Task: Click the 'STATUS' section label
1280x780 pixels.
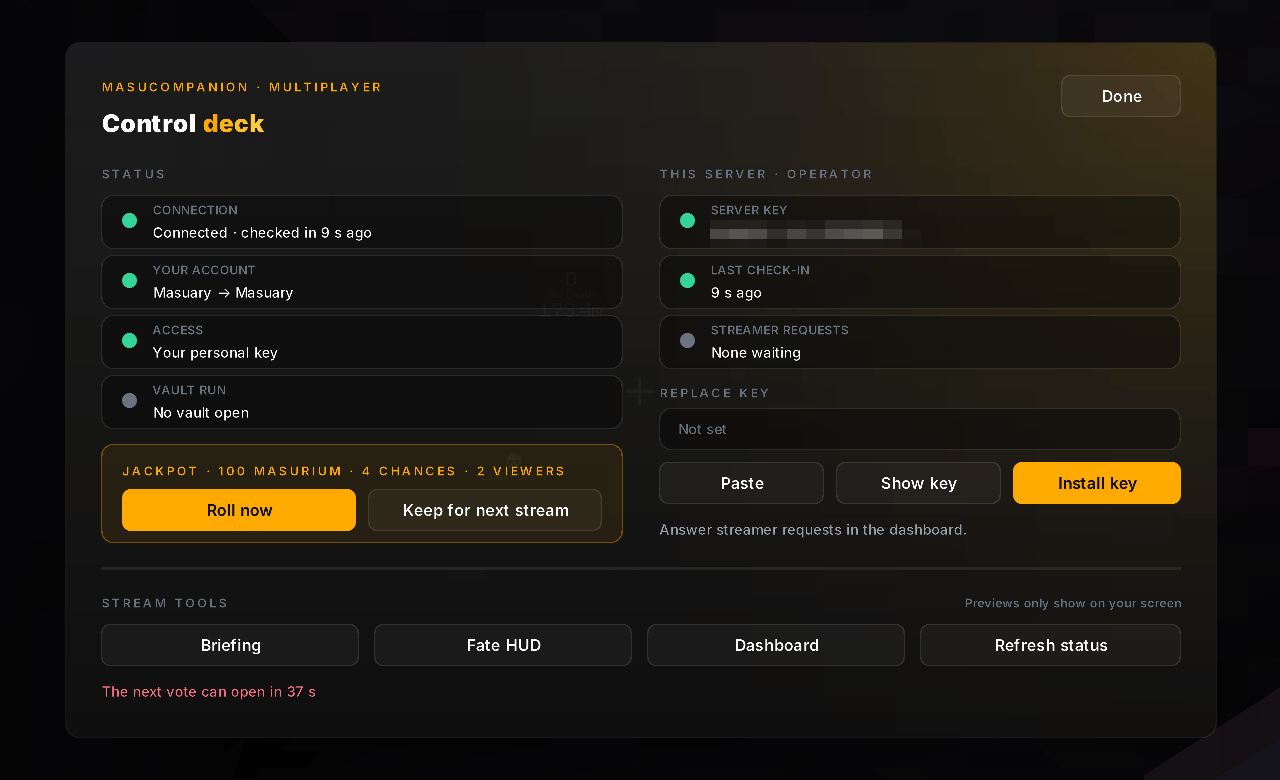Action: pyautogui.click(x=134, y=174)
